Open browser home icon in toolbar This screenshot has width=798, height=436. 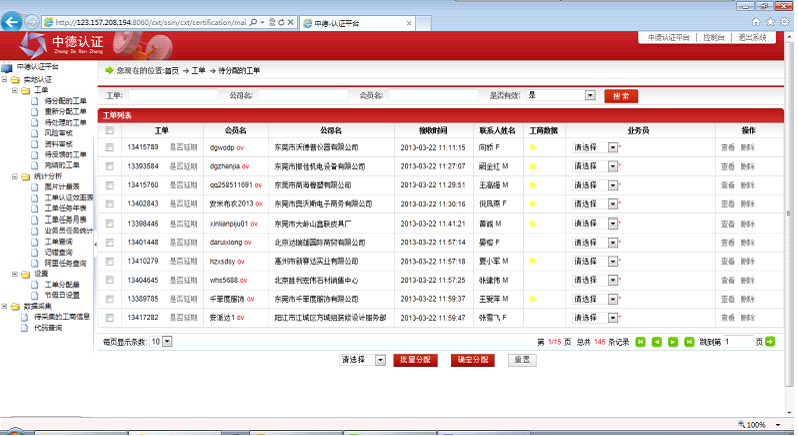[x=757, y=20]
